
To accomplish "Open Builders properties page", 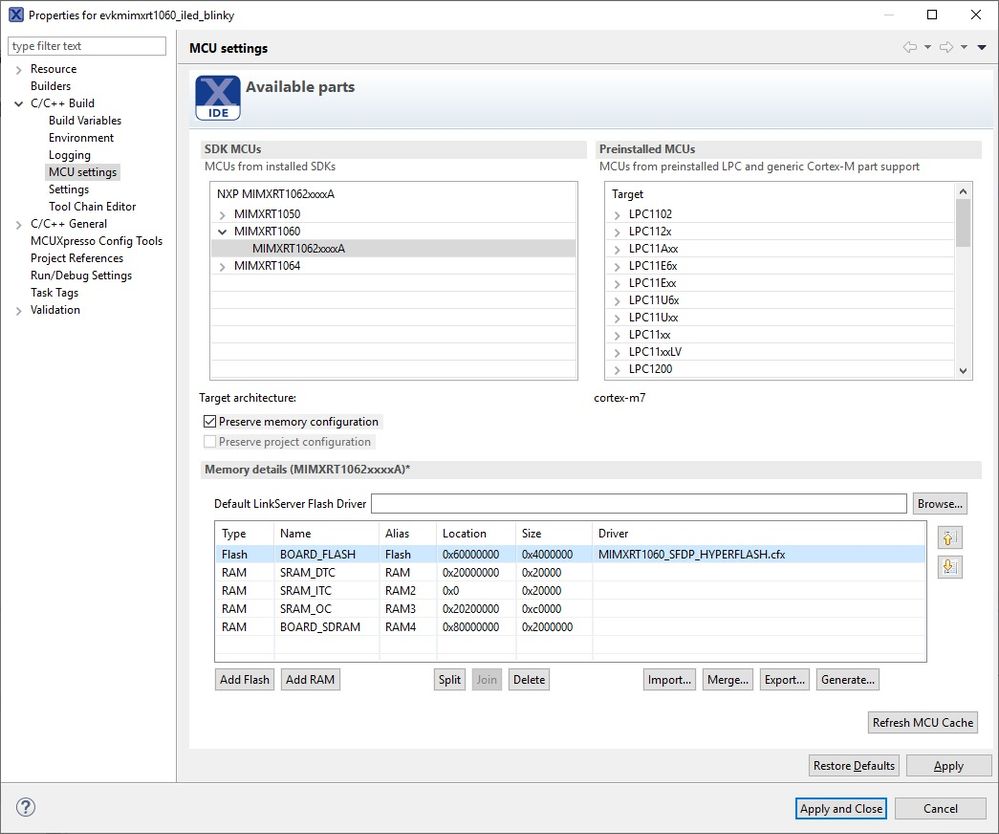I will click(x=50, y=86).
